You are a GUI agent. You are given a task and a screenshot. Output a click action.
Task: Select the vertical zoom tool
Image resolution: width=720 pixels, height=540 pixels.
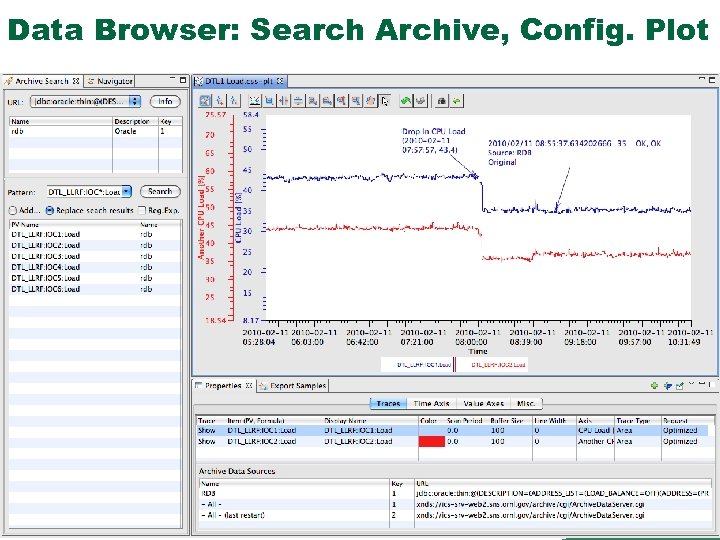[x=298, y=101]
